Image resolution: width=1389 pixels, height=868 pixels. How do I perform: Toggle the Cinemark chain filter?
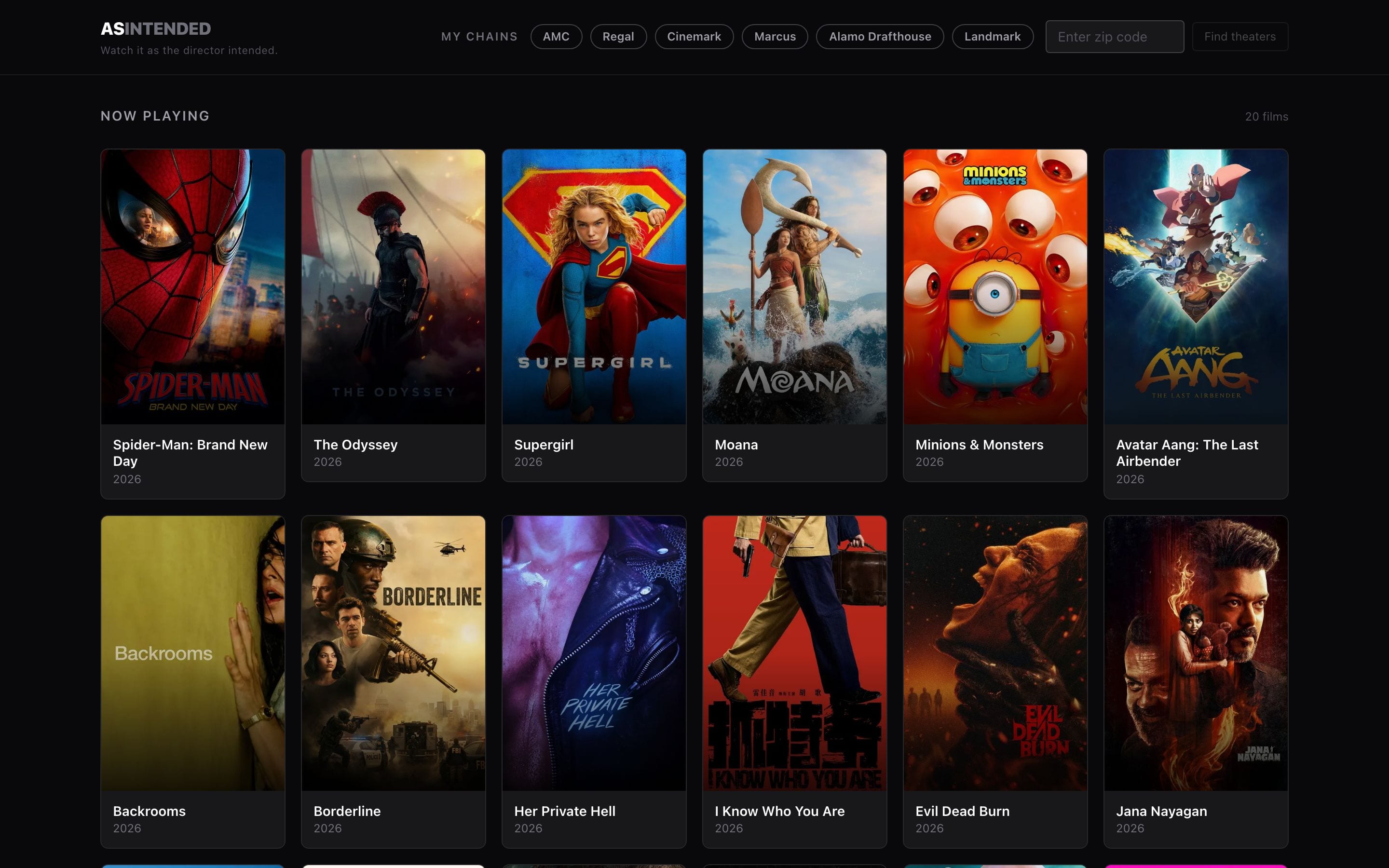[x=694, y=37]
